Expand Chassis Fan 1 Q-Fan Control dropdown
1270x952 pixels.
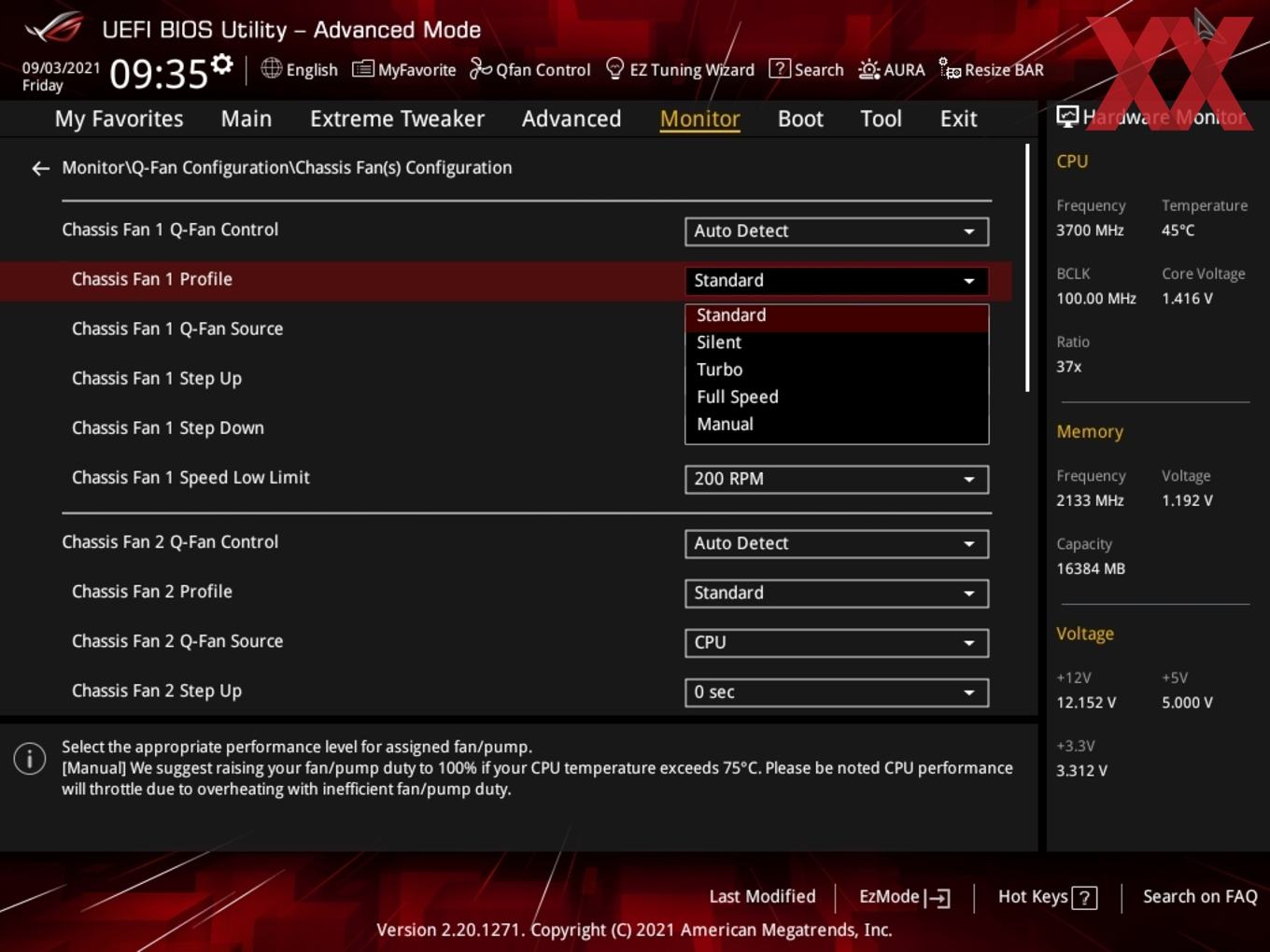coord(837,231)
